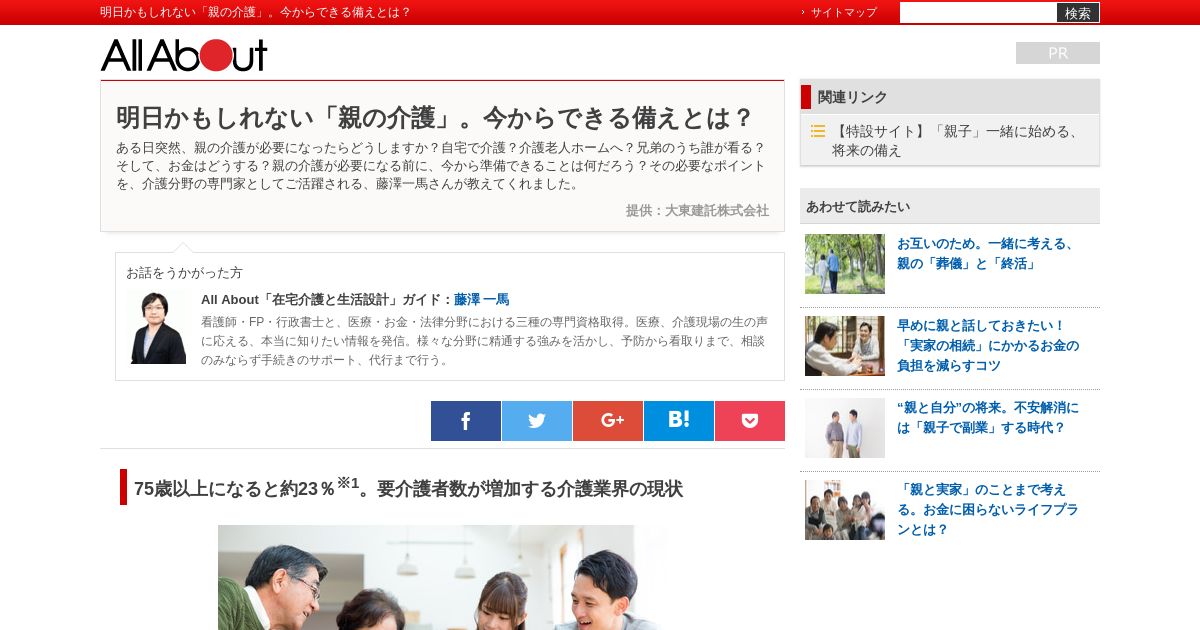Focus the search text field
This screenshot has height=630, width=1200.
click(x=978, y=12)
